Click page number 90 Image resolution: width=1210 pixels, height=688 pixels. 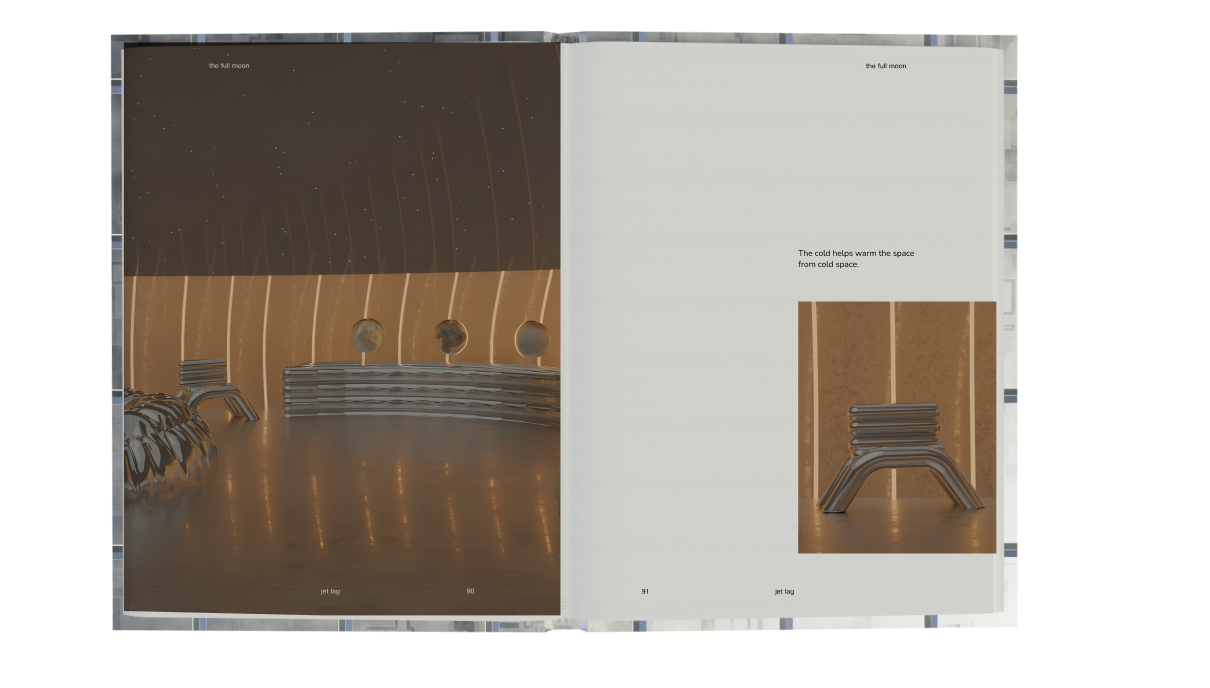(470, 591)
